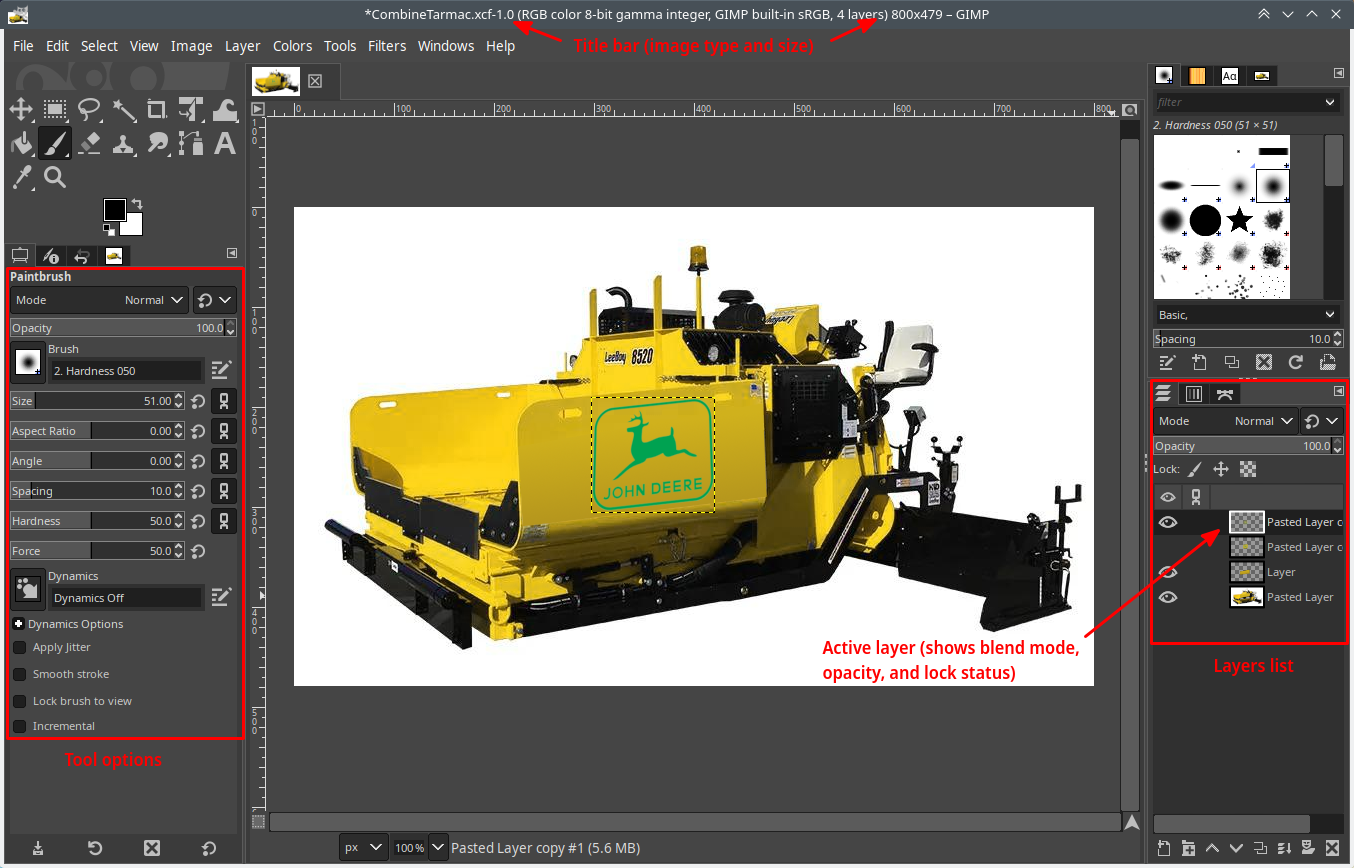Select the Text tool
The height and width of the screenshot is (868, 1354).
tap(225, 143)
